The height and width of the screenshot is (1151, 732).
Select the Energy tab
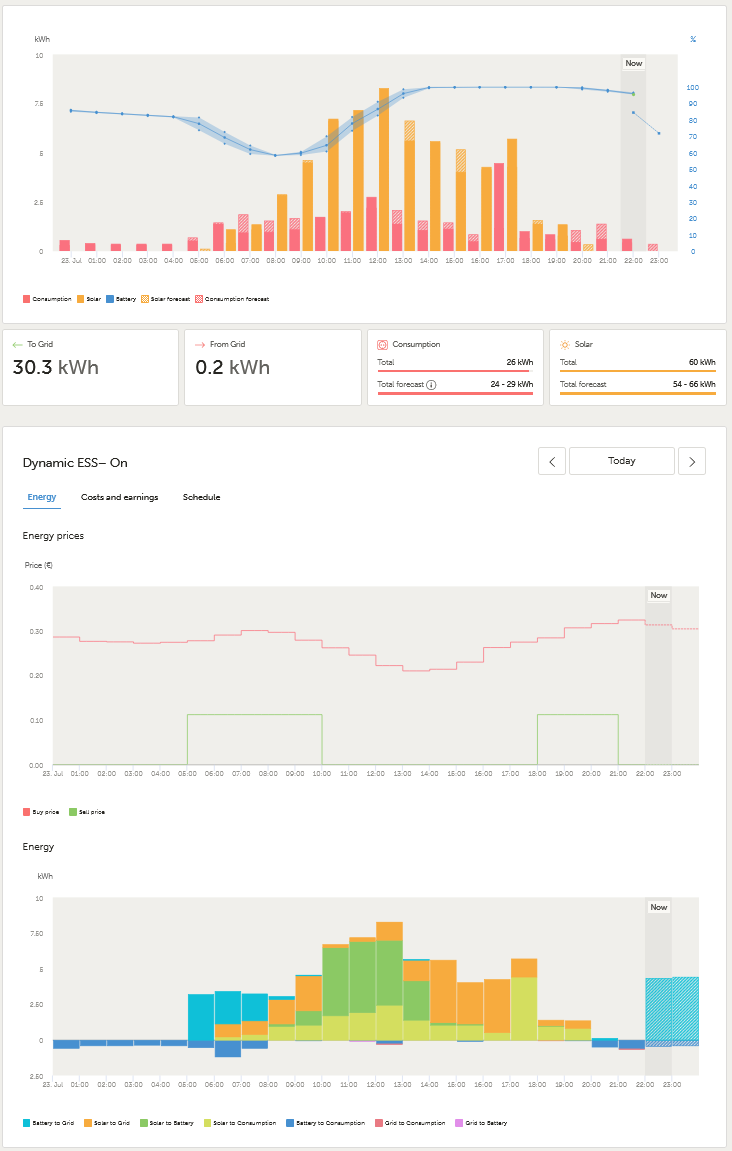tap(42, 497)
